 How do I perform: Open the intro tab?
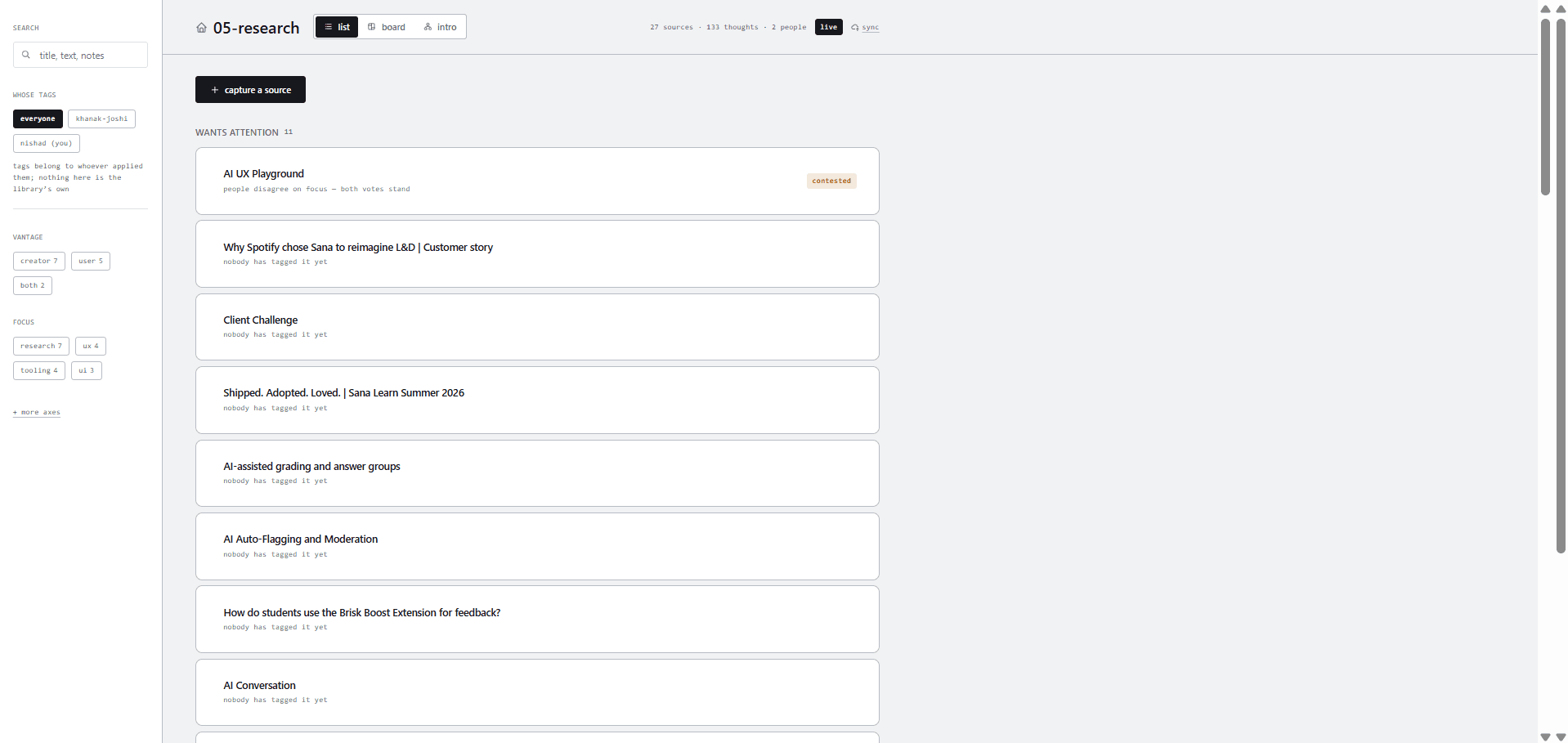click(x=441, y=27)
